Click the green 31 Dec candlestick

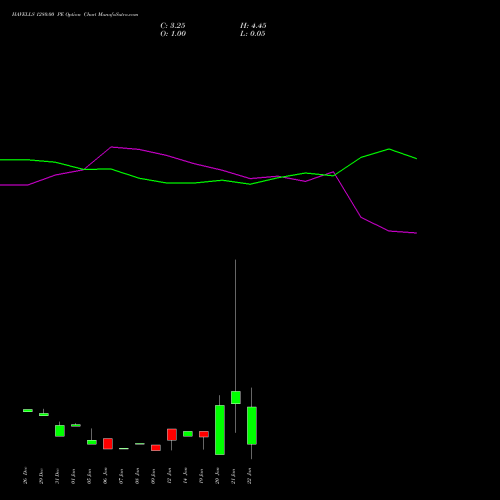60,431
